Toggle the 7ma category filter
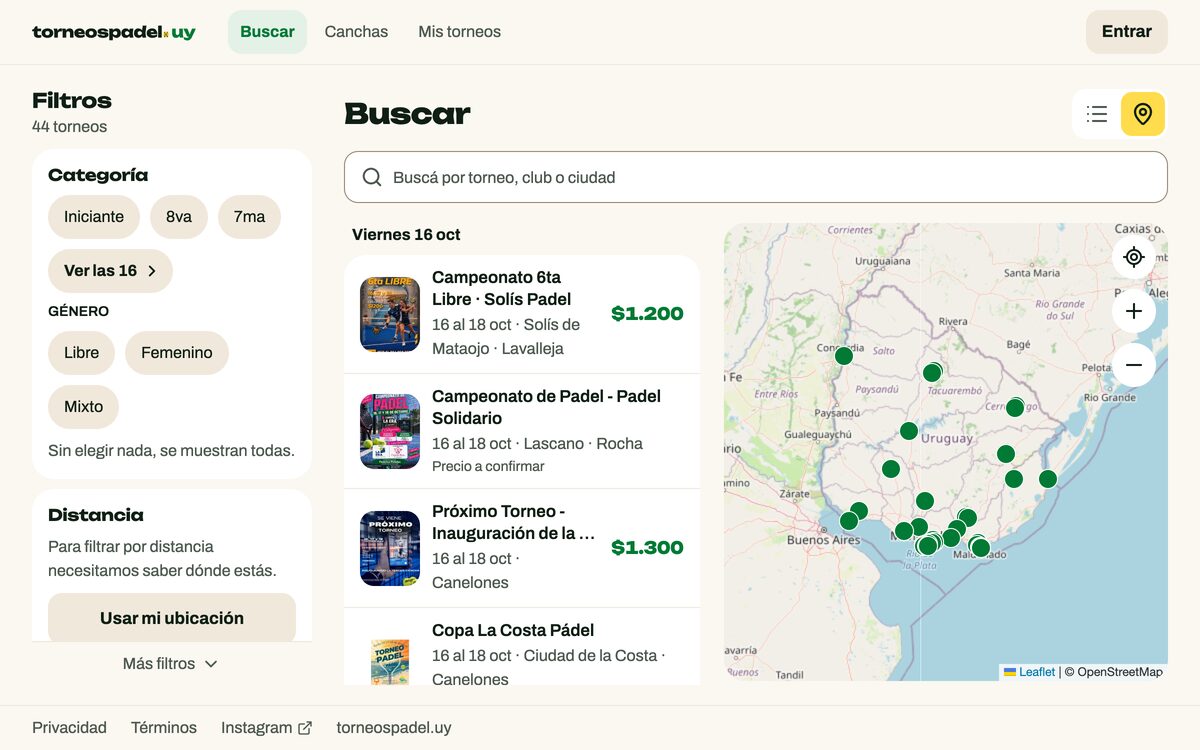 249,217
